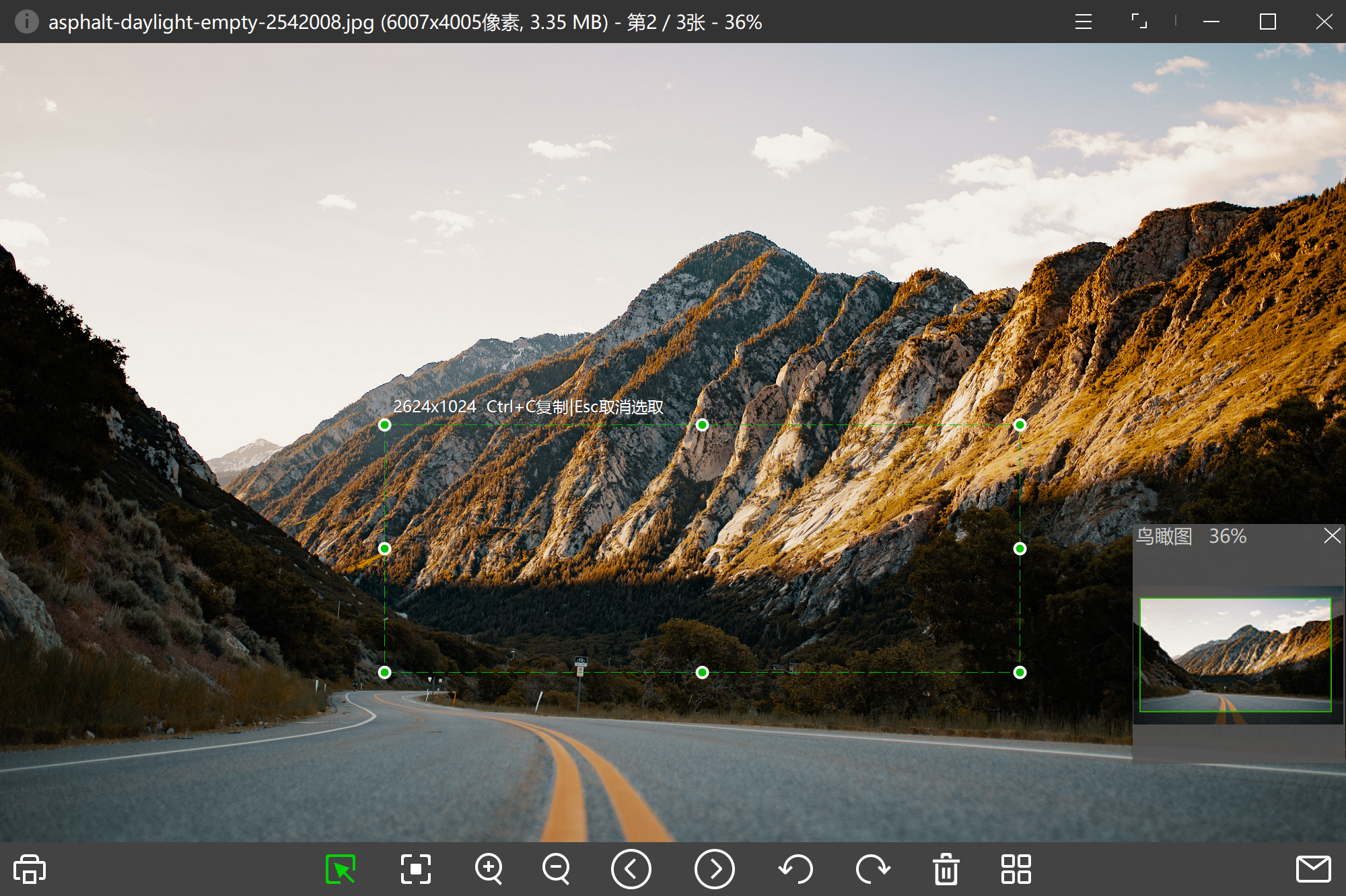Delete the current image with trash icon
The width and height of the screenshot is (1346, 896).
coord(946,869)
